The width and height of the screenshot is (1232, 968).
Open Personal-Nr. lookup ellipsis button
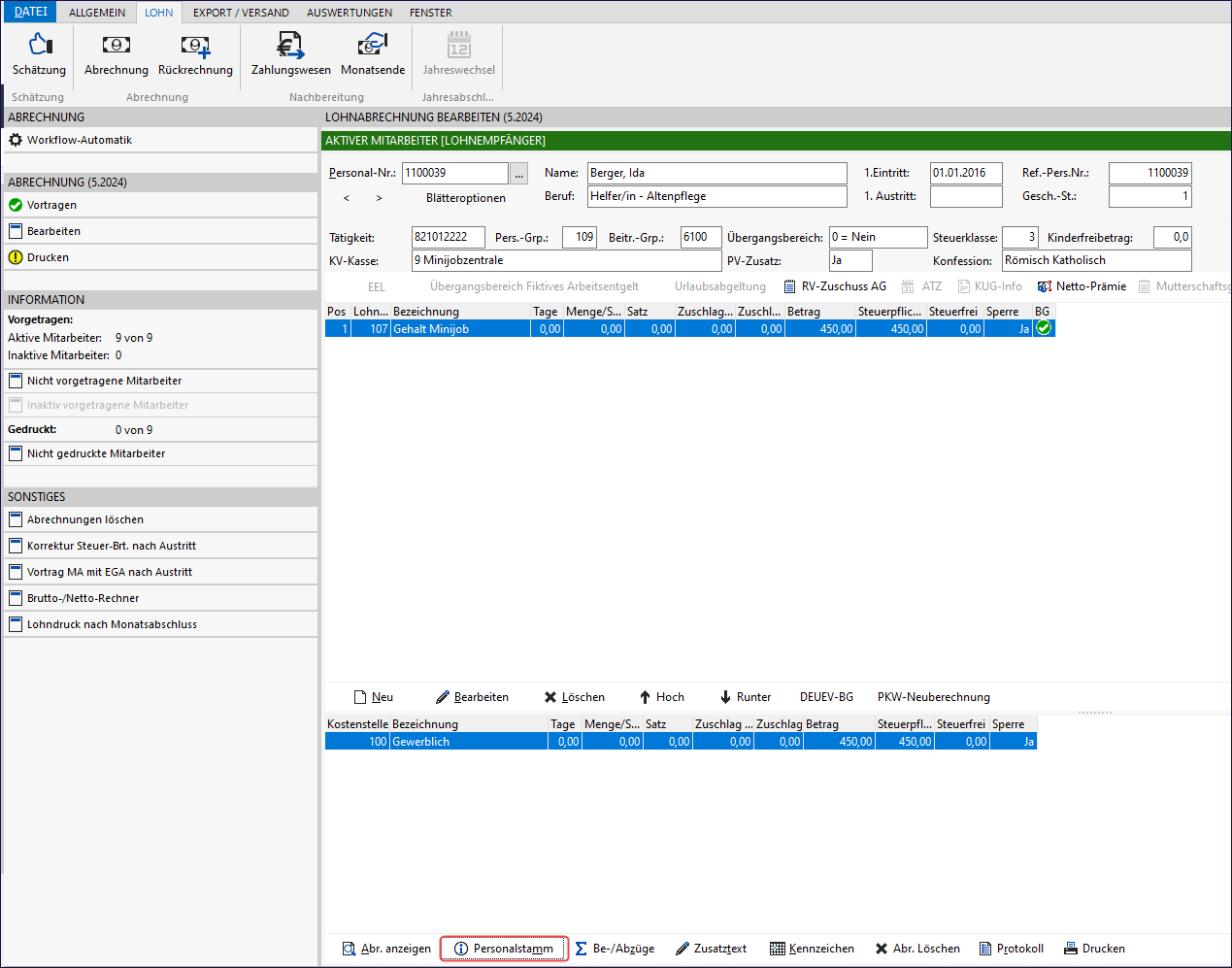tap(518, 174)
